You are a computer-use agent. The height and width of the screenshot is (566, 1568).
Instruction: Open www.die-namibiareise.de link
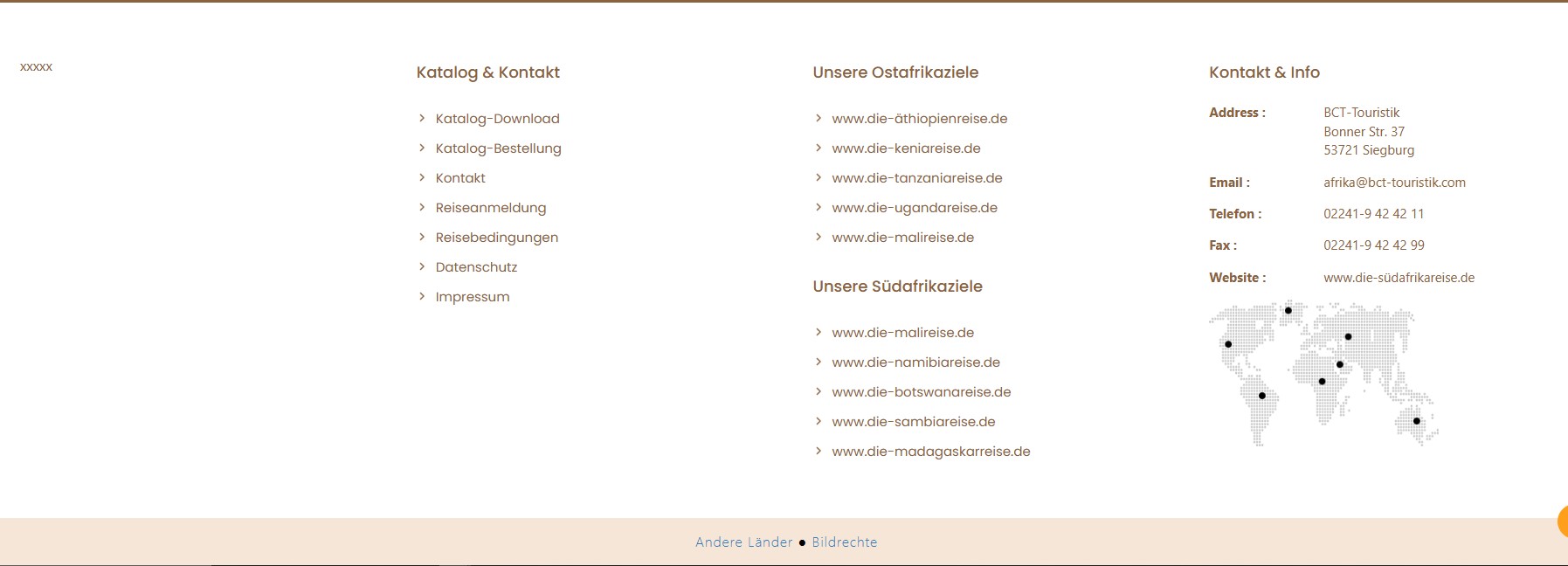click(x=915, y=362)
